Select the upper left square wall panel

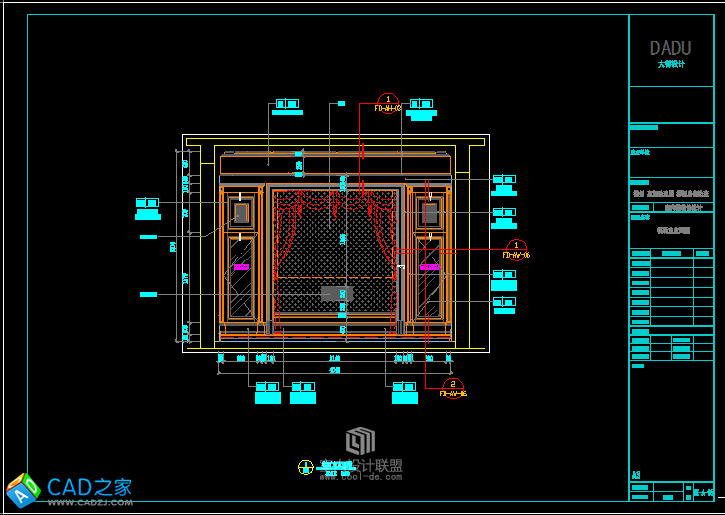click(x=240, y=212)
